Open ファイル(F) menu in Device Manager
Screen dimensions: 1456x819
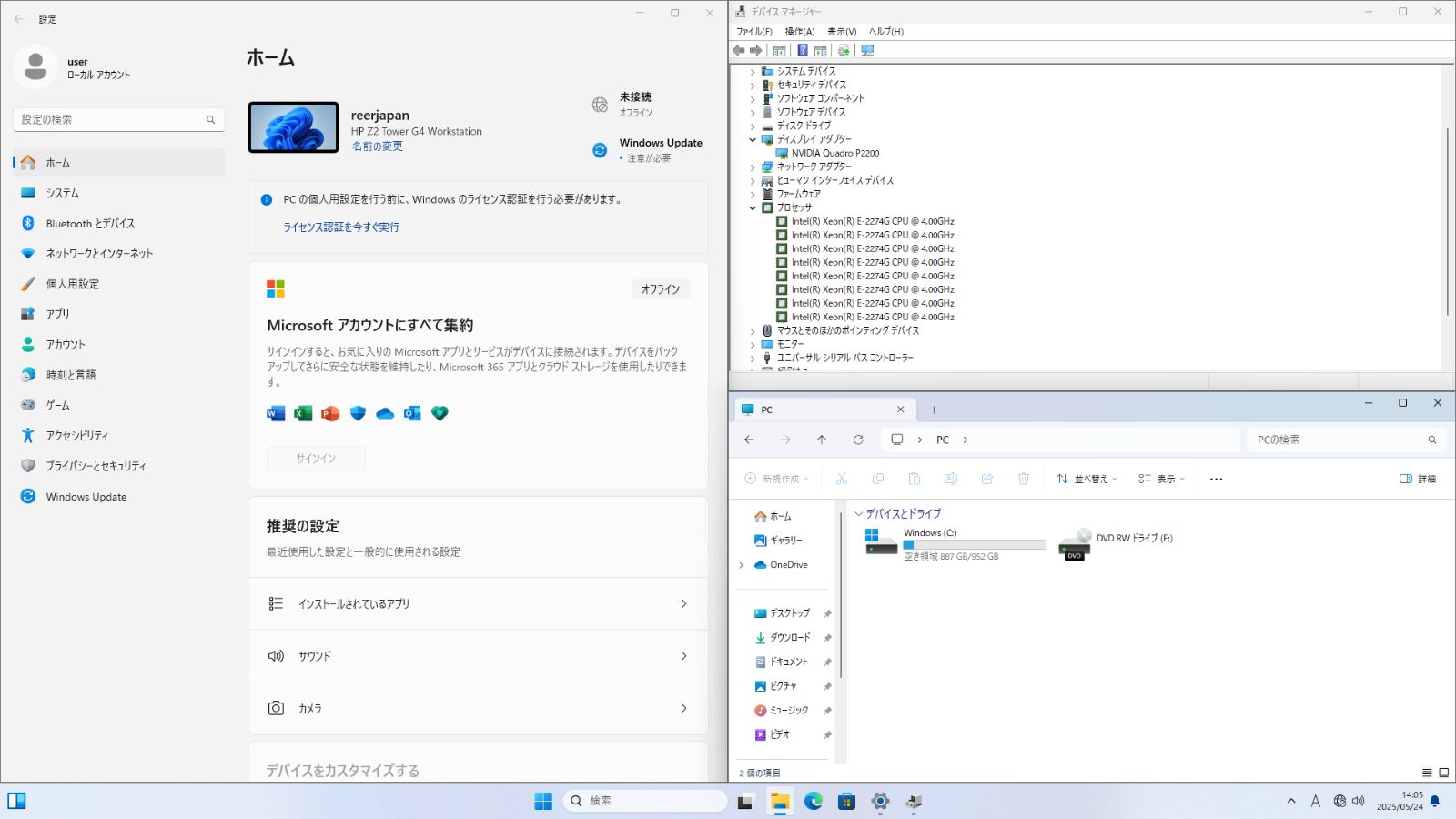[x=753, y=32]
